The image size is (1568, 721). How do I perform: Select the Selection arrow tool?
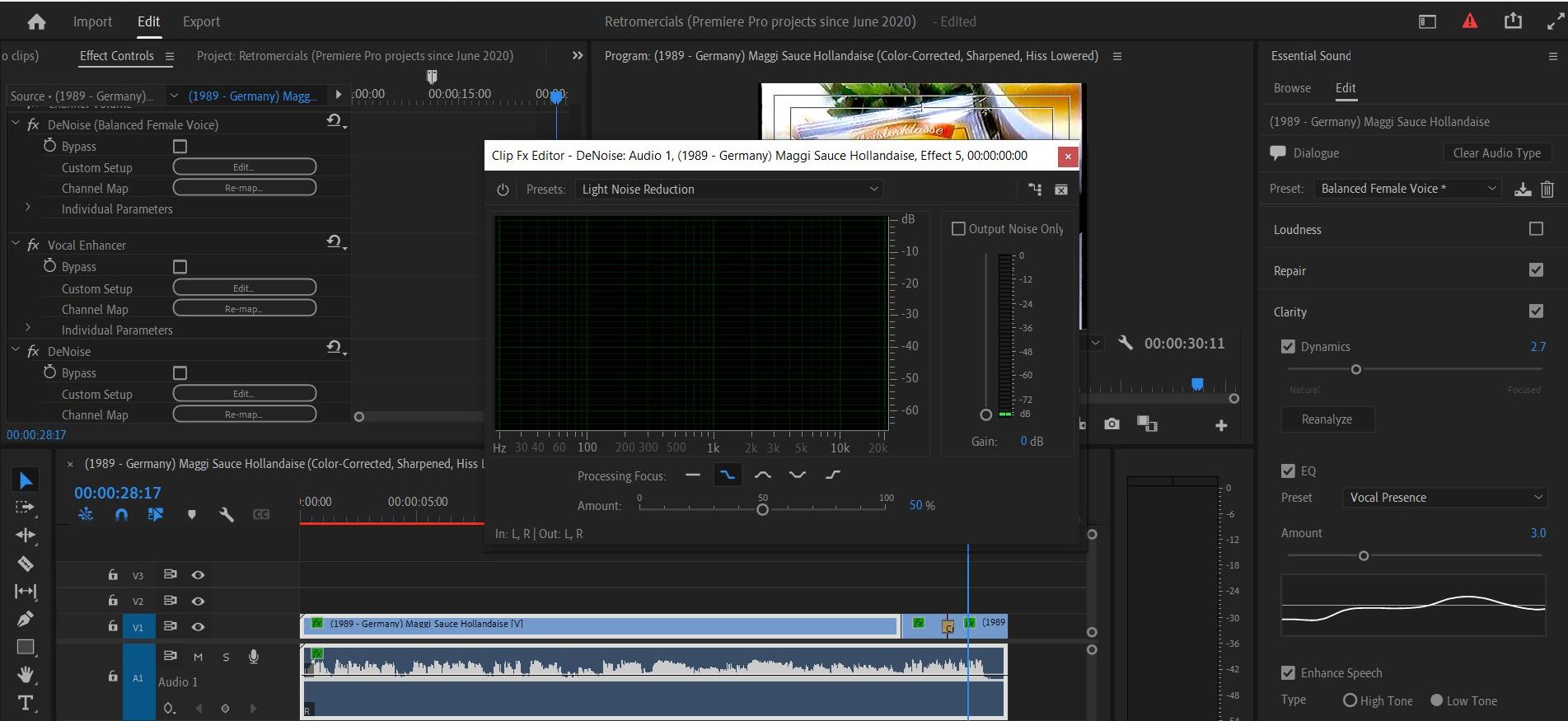(26, 480)
